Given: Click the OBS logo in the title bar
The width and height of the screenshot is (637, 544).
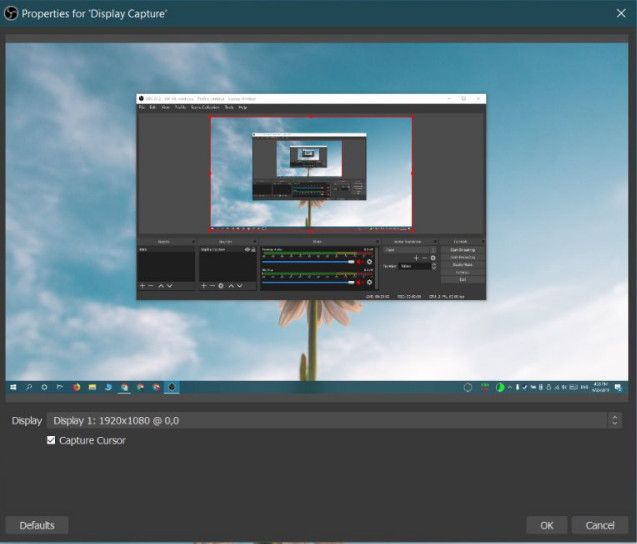Looking at the screenshot, I should point(11,13).
